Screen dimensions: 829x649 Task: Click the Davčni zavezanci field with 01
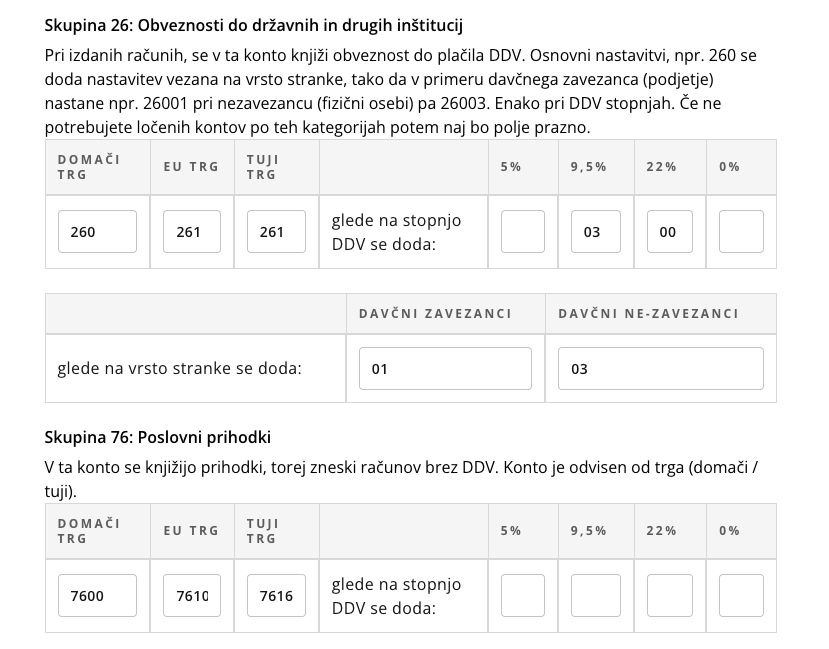click(x=445, y=369)
